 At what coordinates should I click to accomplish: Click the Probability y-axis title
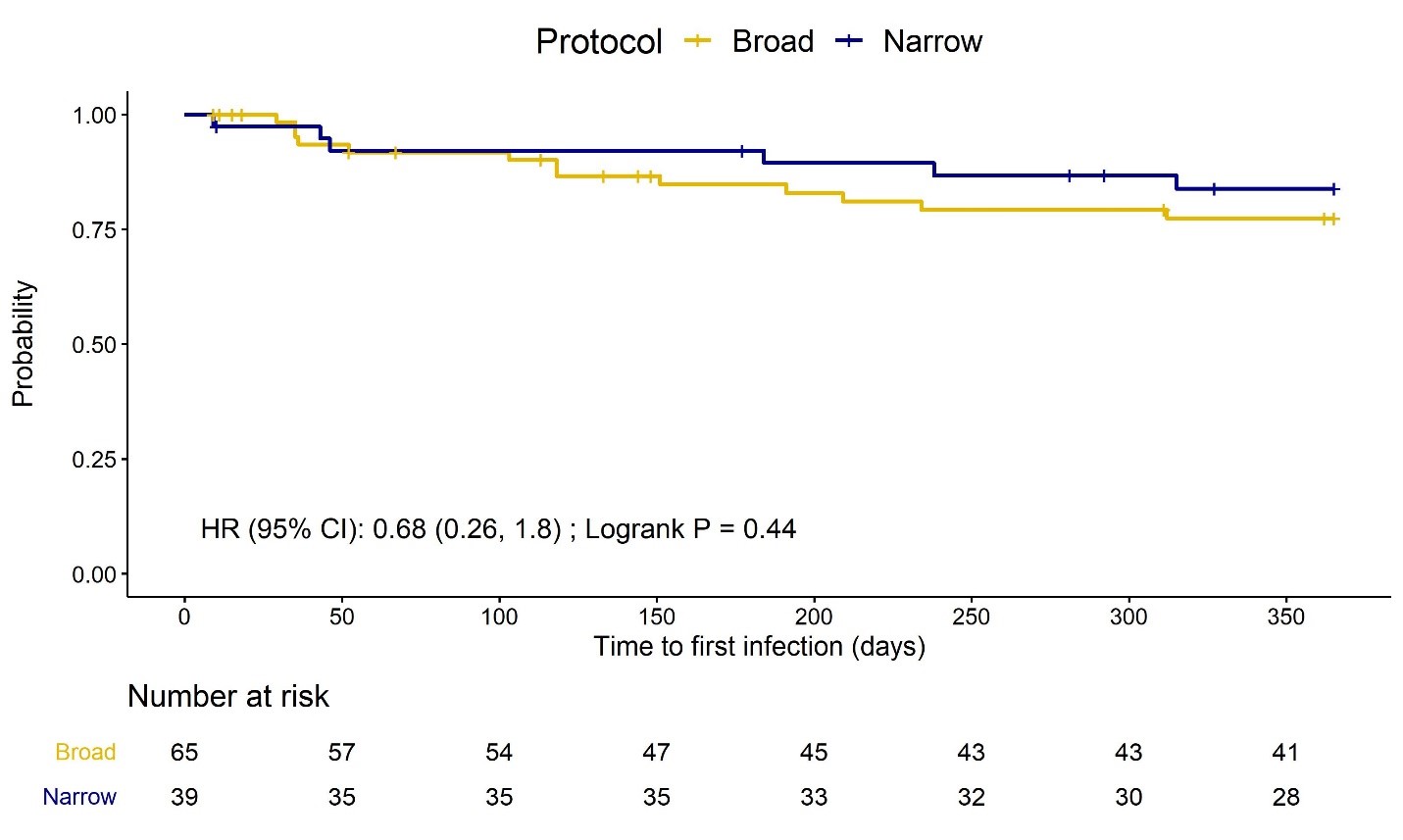pos(24,344)
